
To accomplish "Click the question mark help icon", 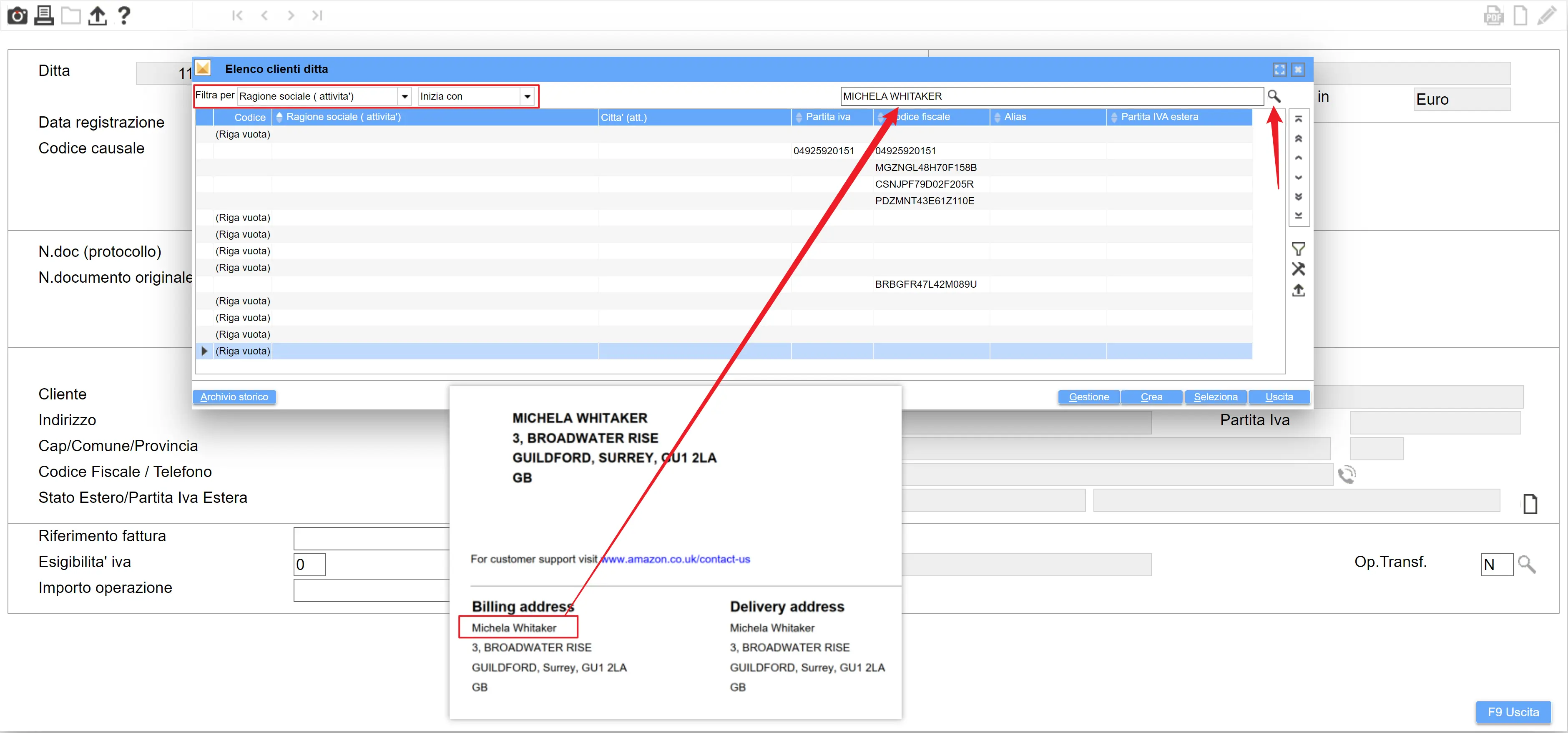I will [123, 15].
